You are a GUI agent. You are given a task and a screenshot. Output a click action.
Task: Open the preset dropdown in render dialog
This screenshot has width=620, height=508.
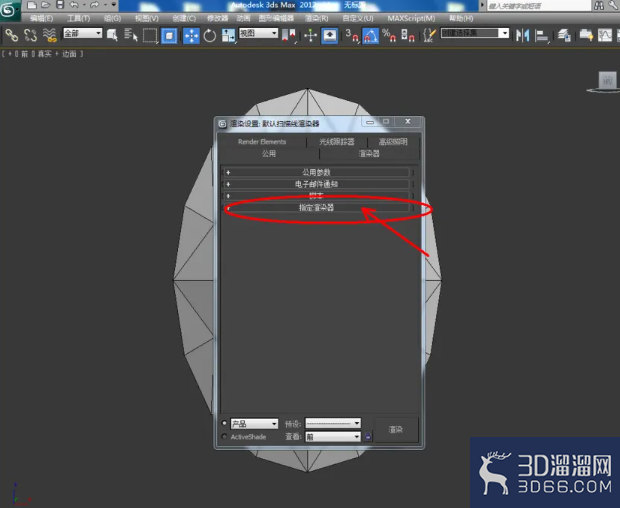pos(333,423)
